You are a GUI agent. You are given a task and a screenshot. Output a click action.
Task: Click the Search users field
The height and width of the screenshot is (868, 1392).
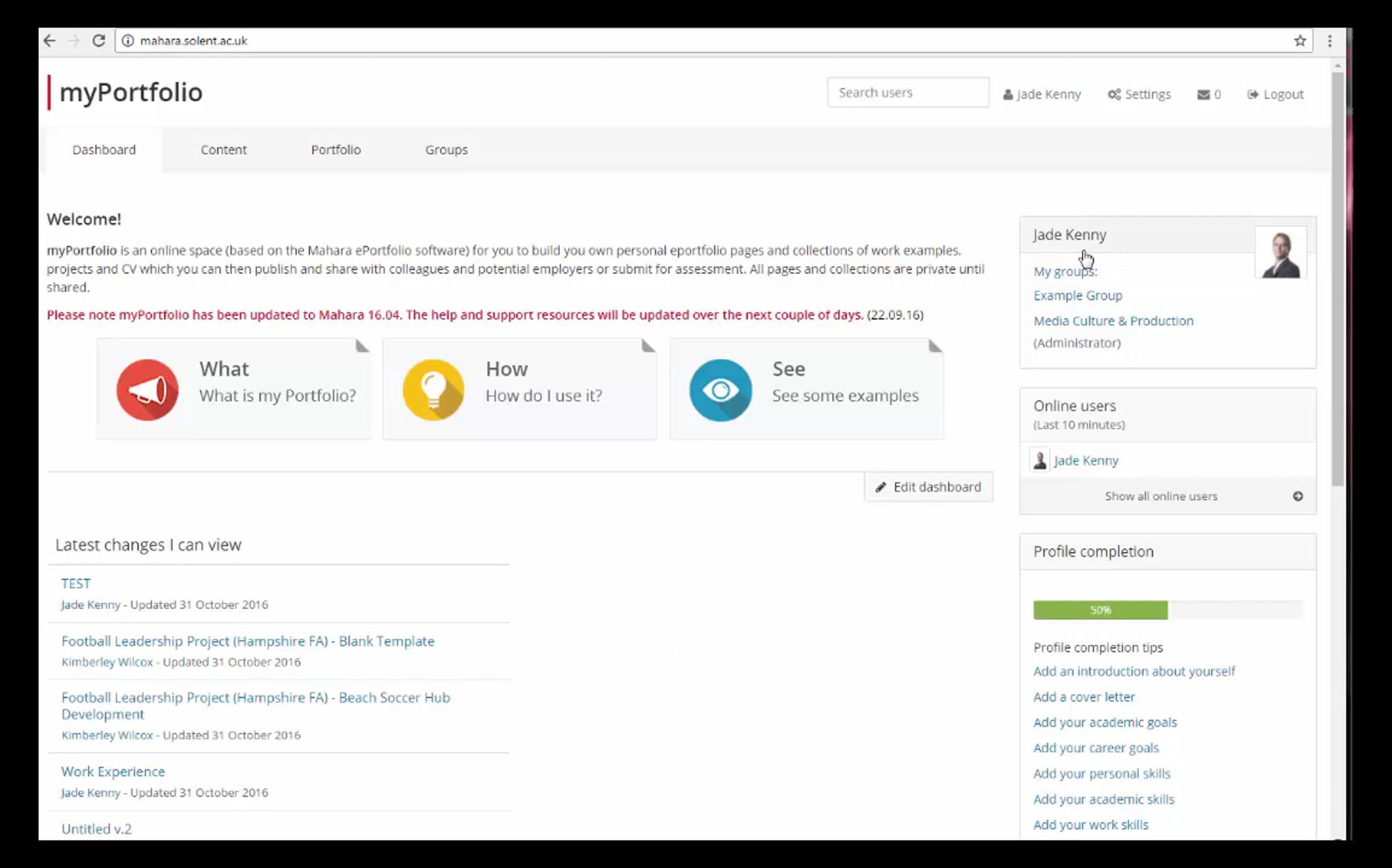tap(908, 93)
